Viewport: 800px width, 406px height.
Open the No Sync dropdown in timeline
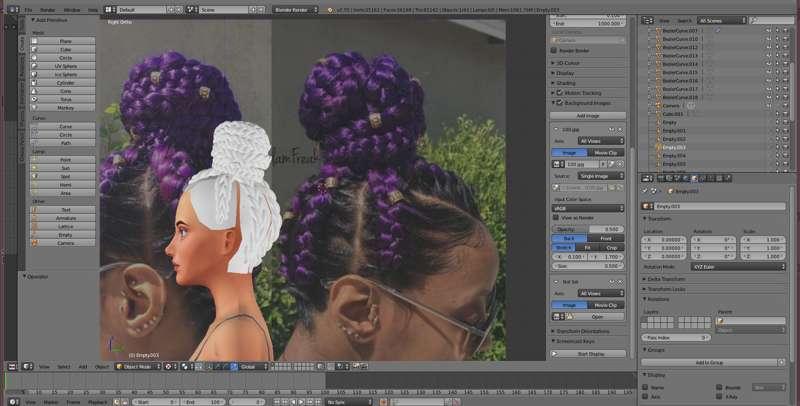pyautogui.click(x=349, y=401)
